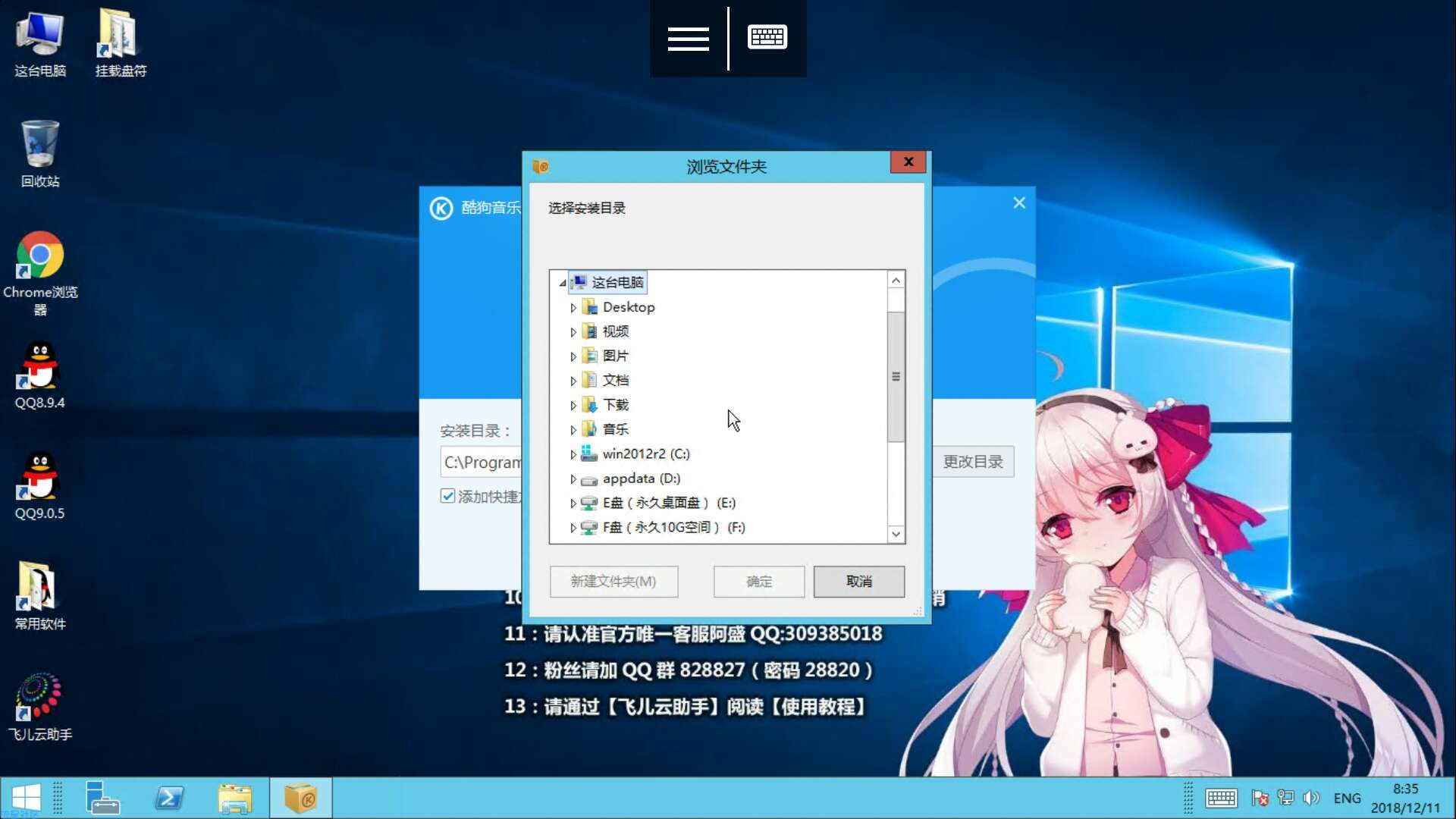Open Server Manager in taskbar
The image size is (1456, 819).
102,798
